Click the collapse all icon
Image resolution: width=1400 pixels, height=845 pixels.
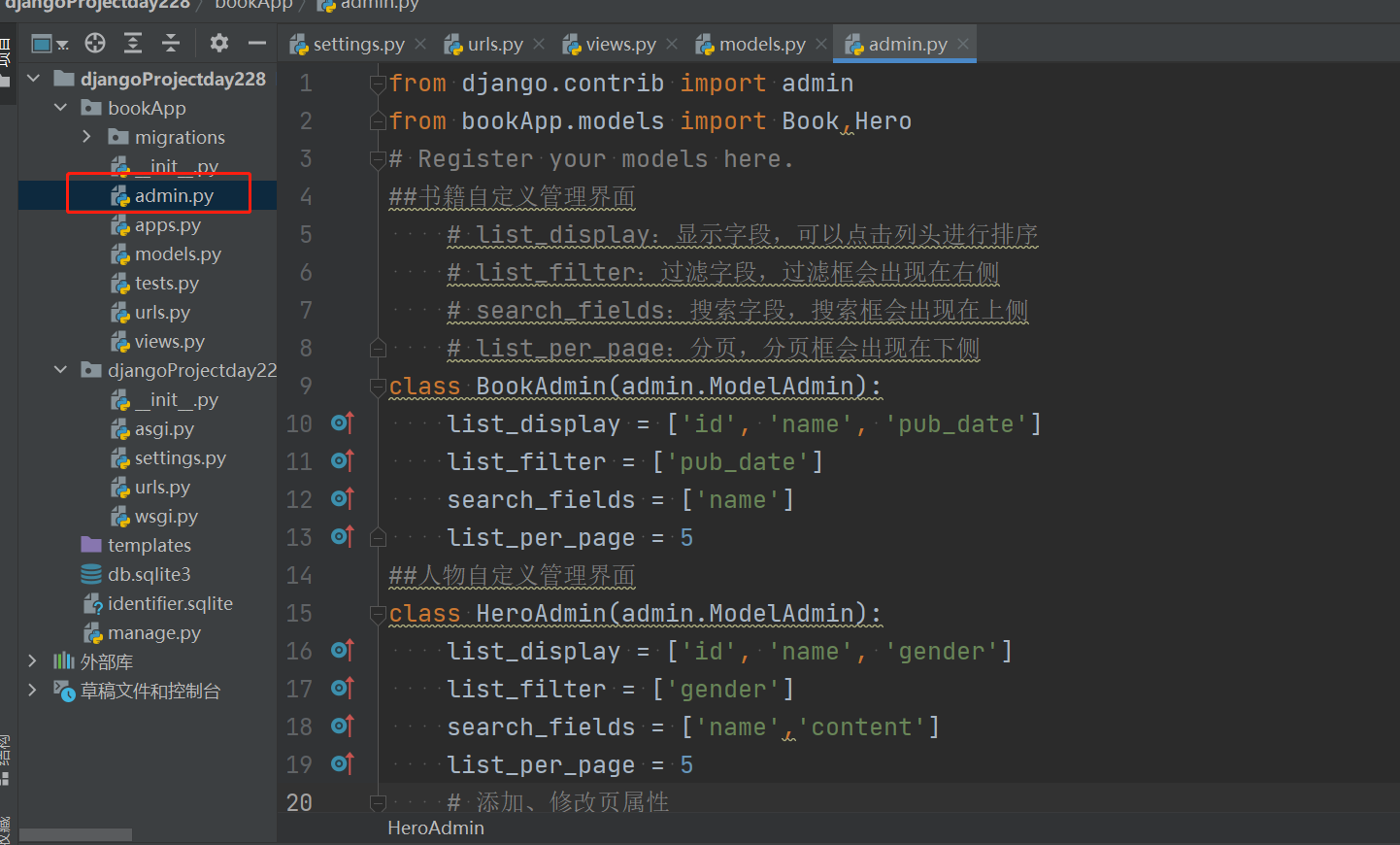[171, 43]
